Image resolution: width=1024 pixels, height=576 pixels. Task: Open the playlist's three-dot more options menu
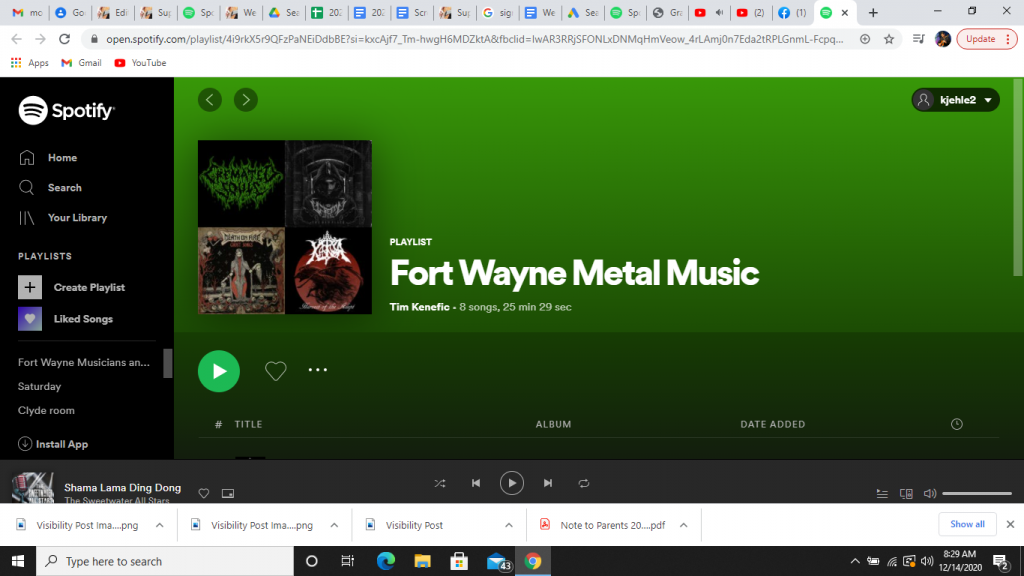point(317,370)
